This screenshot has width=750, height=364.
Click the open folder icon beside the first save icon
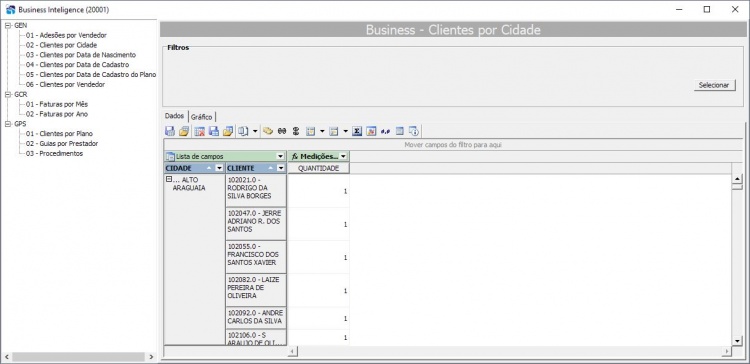pos(184,131)
